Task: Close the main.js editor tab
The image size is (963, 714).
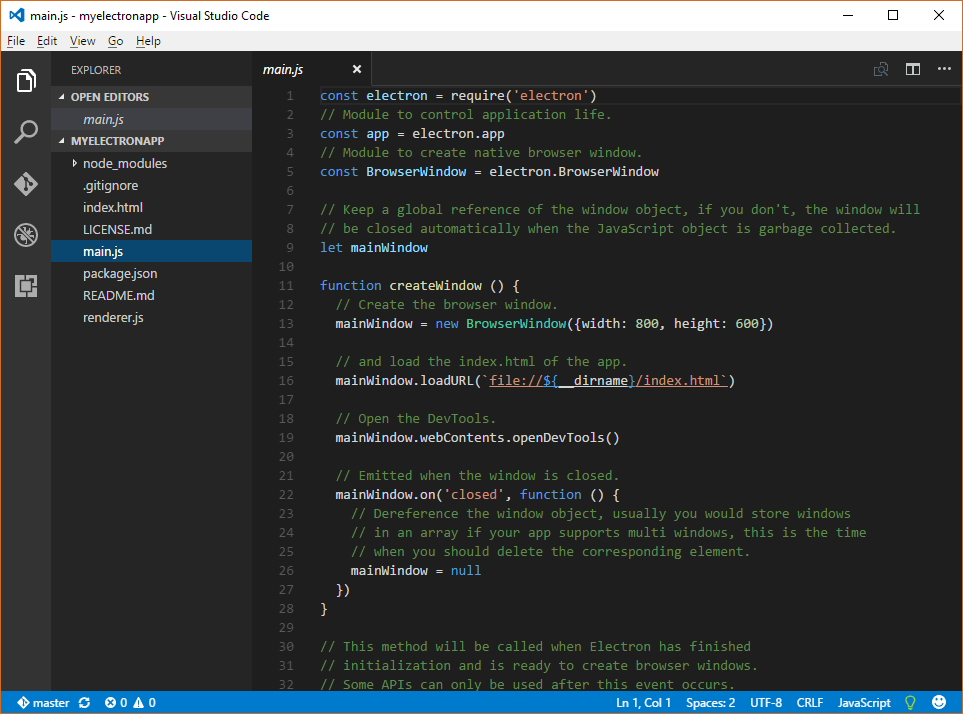Action: [357, 69]
